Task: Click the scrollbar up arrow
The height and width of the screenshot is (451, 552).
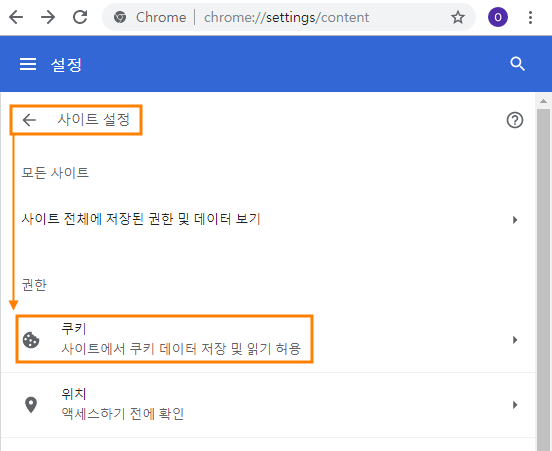Action: coord(544,101)
